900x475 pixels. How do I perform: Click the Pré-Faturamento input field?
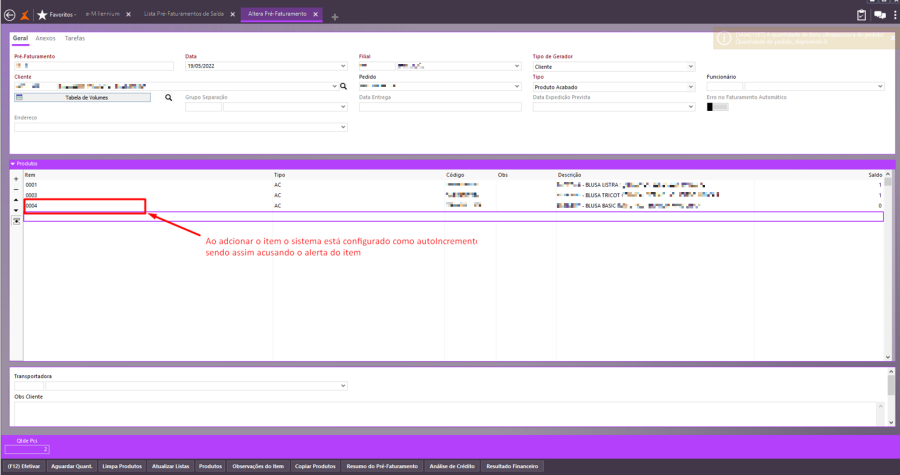pyautogui.click(x=94, y=66)
